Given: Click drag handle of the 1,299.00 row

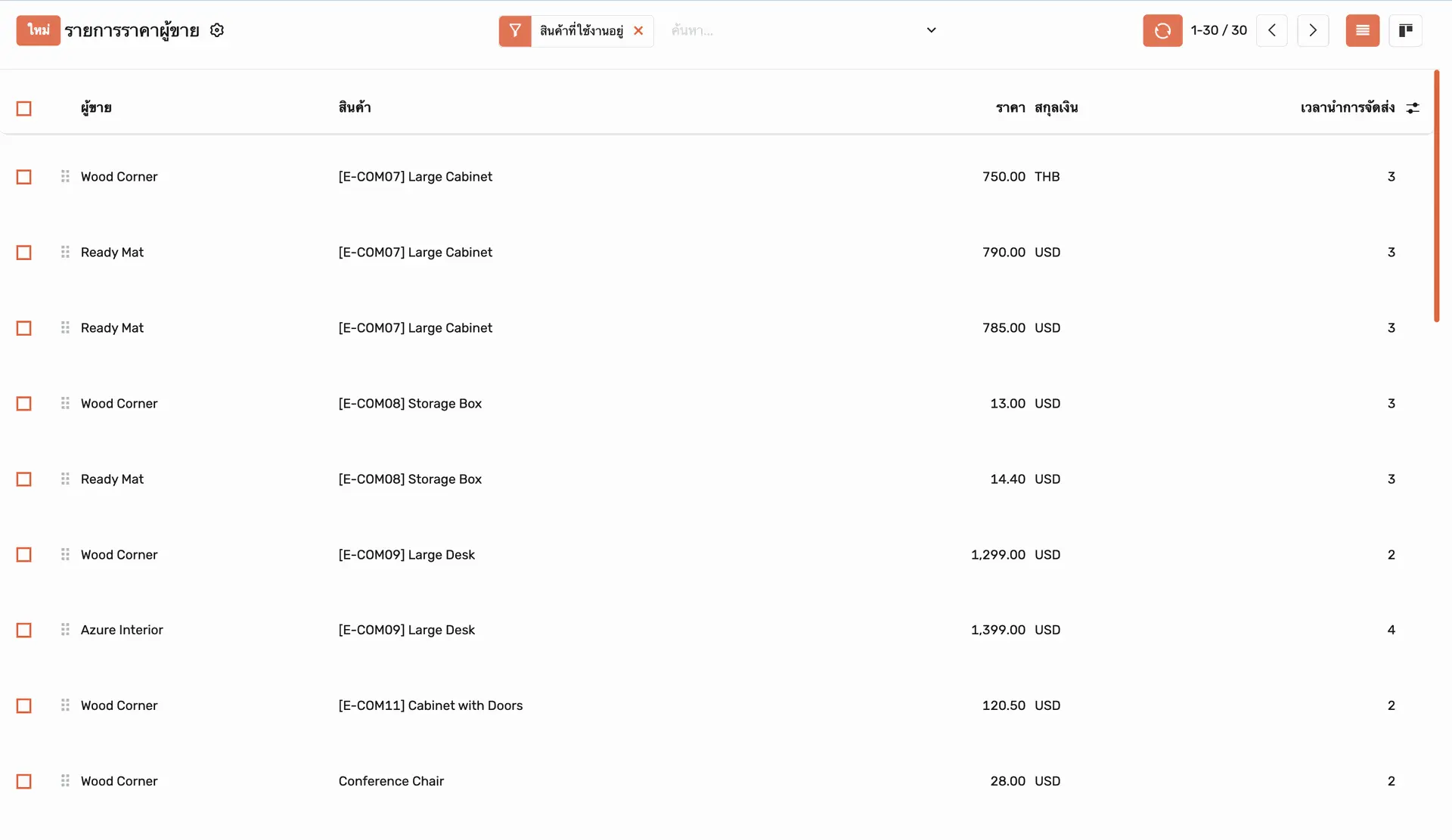Looking at the screenshot, I should coord(65,554).
